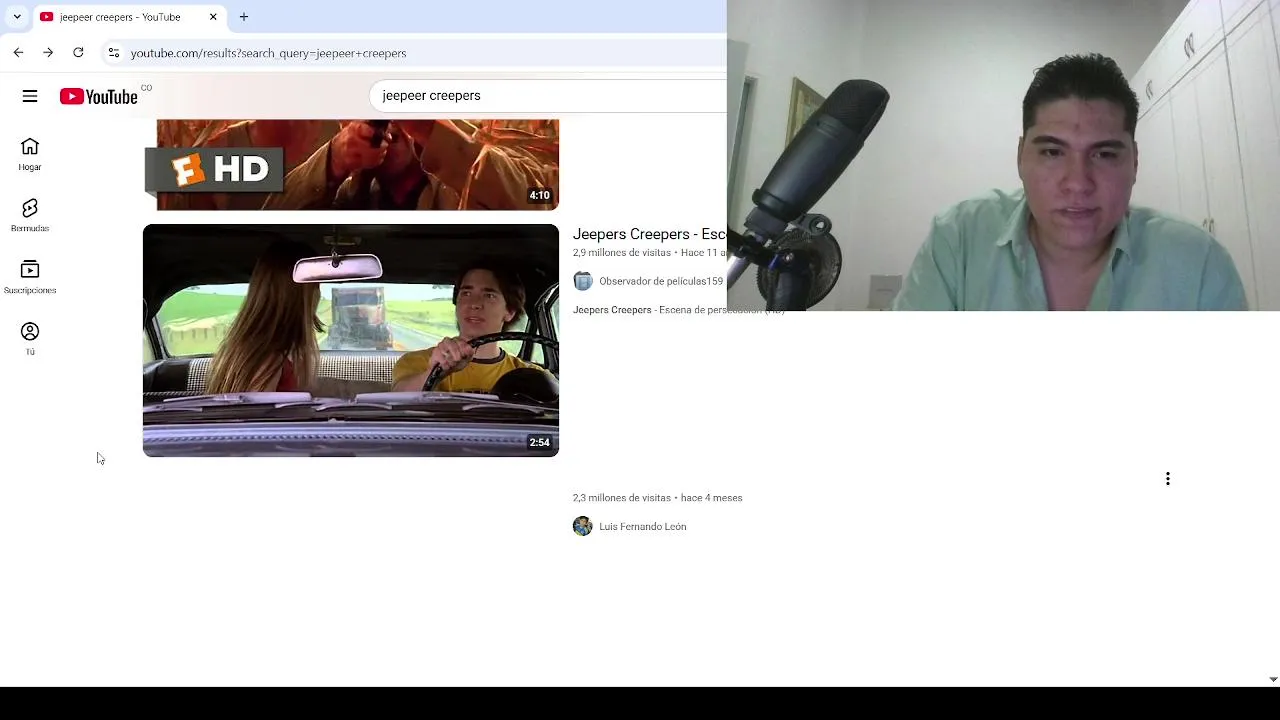Open Suscripciones in the sidebar
Viewport: 1280px width, 720px height.
[30, 277]
